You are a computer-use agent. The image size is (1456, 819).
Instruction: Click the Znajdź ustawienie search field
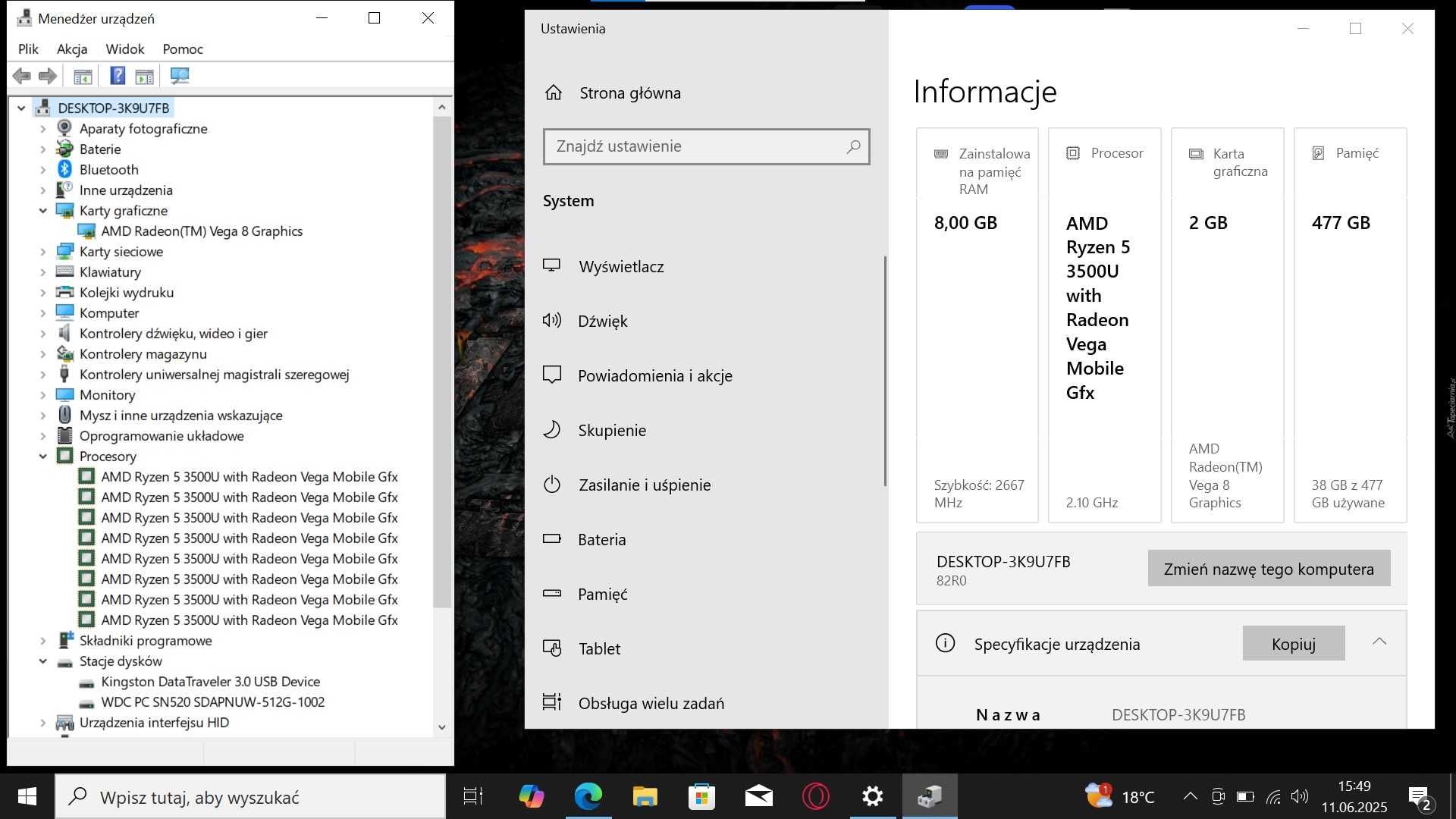pos(706,146)
